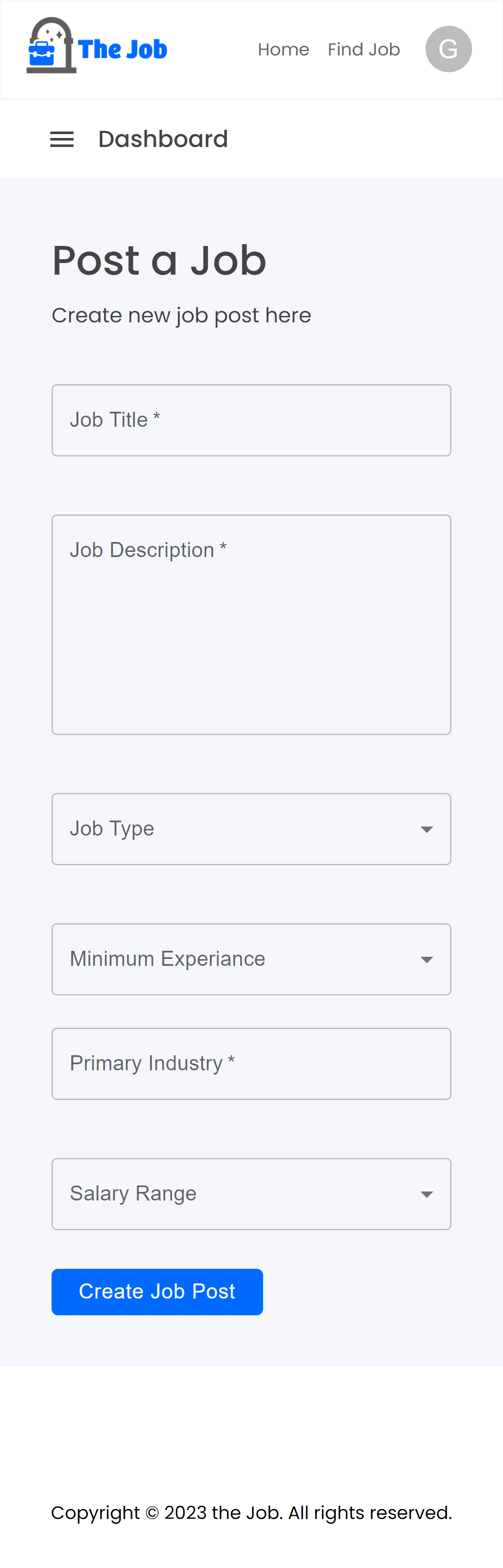Navigate to Home
This screenshot has height=1568, width=503.
pyautogui.click(x=284, y=49)
